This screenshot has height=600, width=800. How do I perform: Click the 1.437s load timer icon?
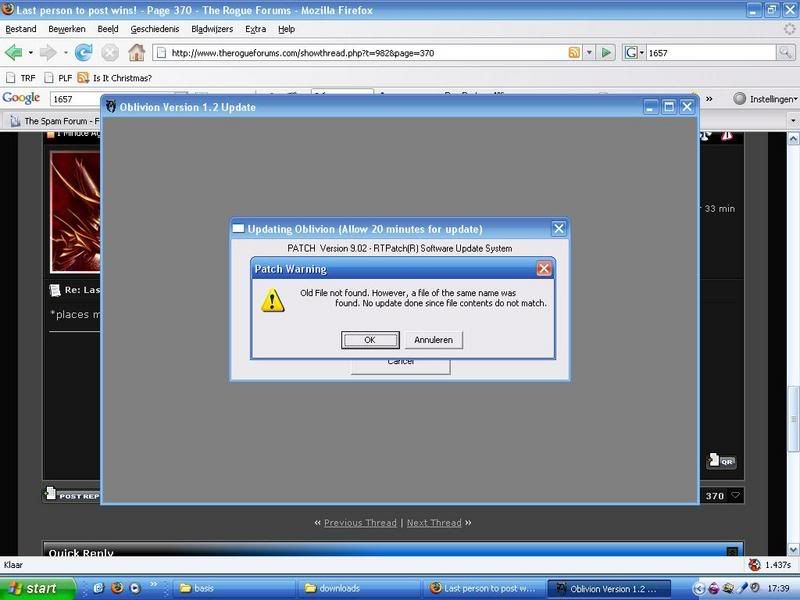pos(755,565)
